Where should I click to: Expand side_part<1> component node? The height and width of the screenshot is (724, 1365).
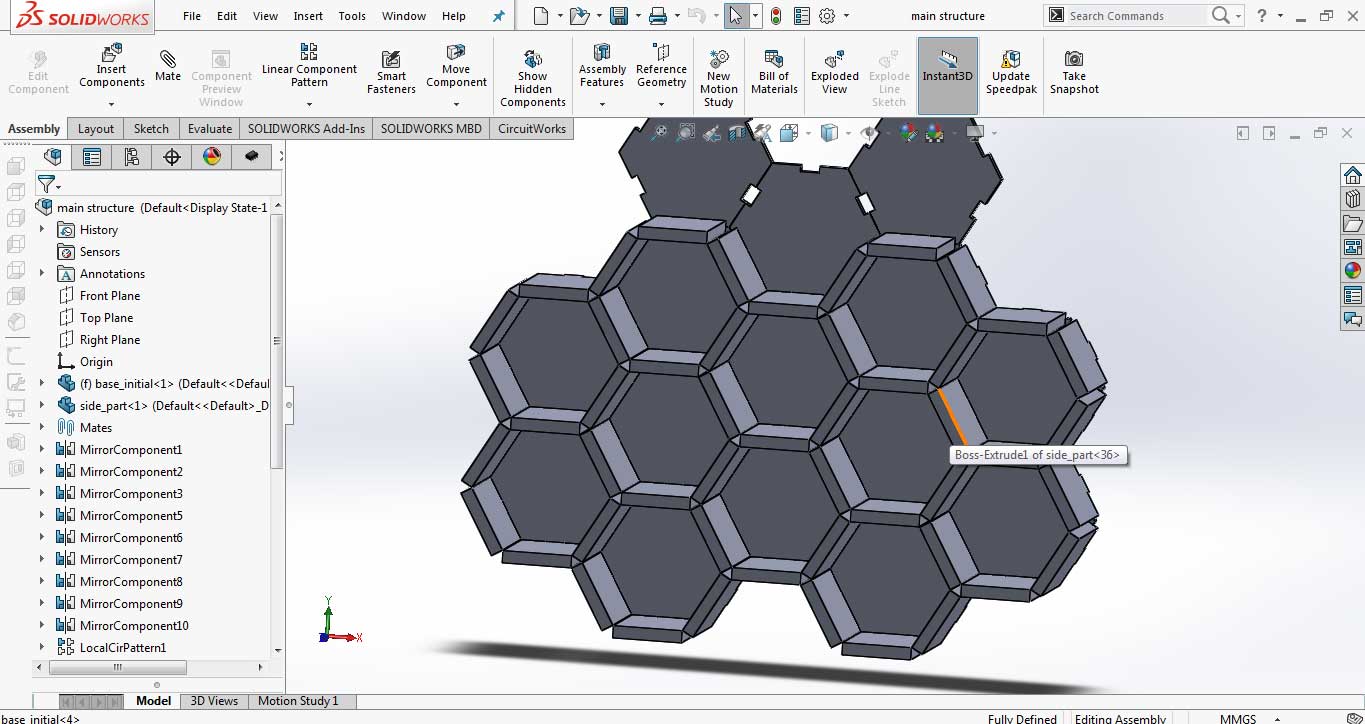[x=42, y=406]
